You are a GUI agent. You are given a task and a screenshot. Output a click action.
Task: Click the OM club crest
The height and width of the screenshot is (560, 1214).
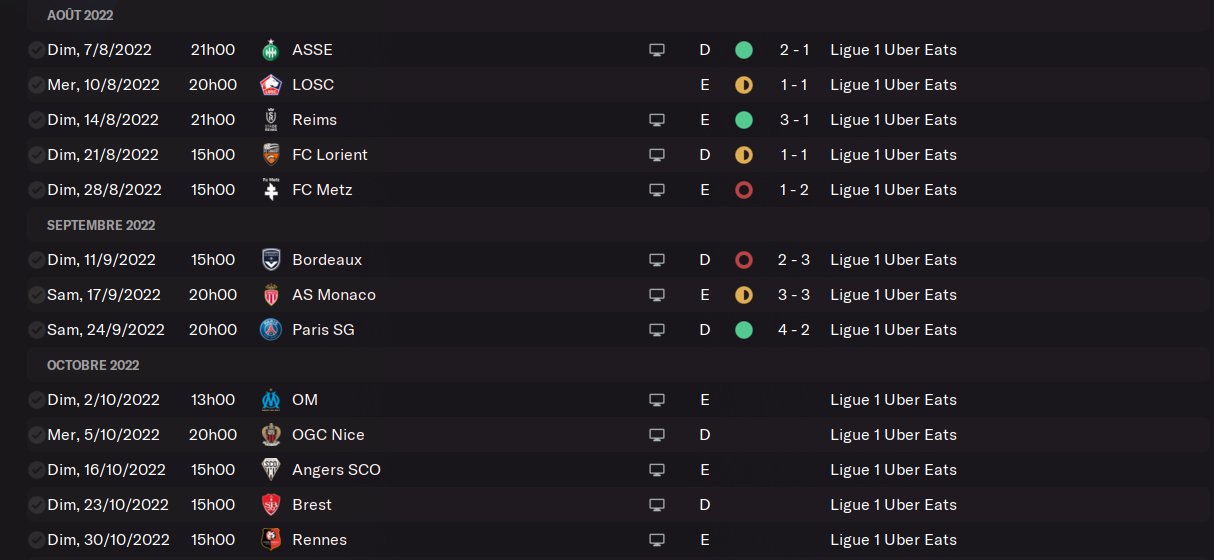(269, 400)
